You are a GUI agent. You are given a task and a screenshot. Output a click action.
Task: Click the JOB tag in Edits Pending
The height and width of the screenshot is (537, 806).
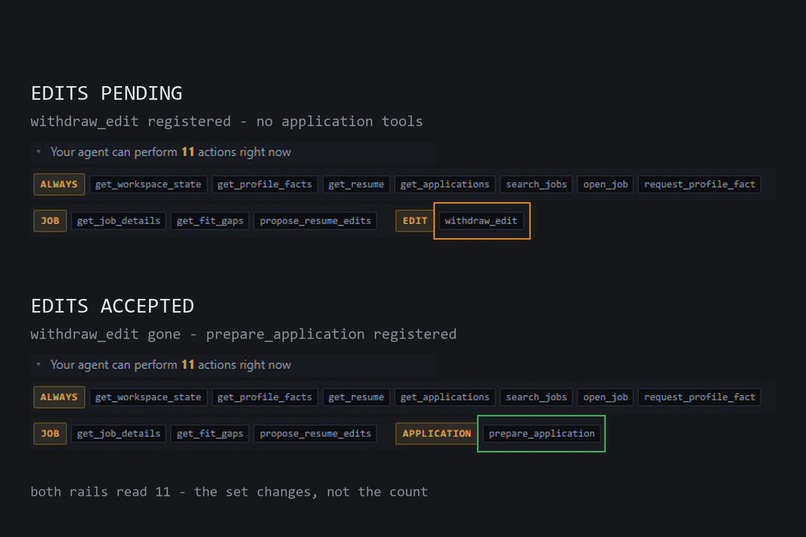pos(50,220)
